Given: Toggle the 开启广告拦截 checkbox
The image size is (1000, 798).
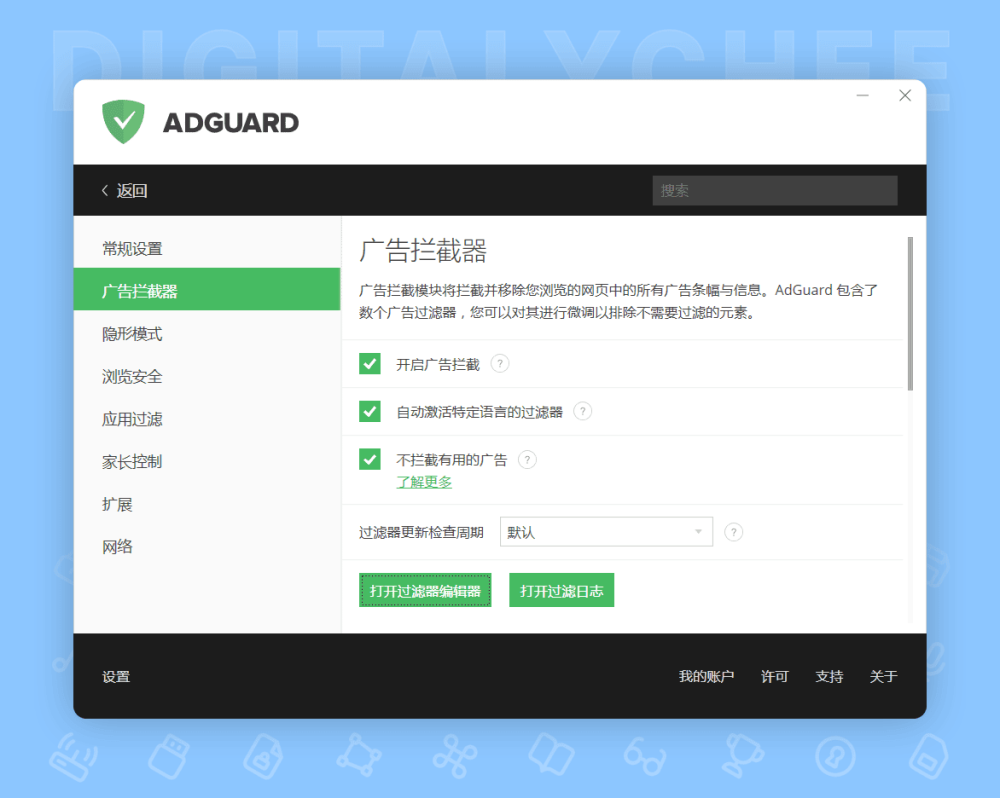Looking at the screenshot, I should coord(370,364).
